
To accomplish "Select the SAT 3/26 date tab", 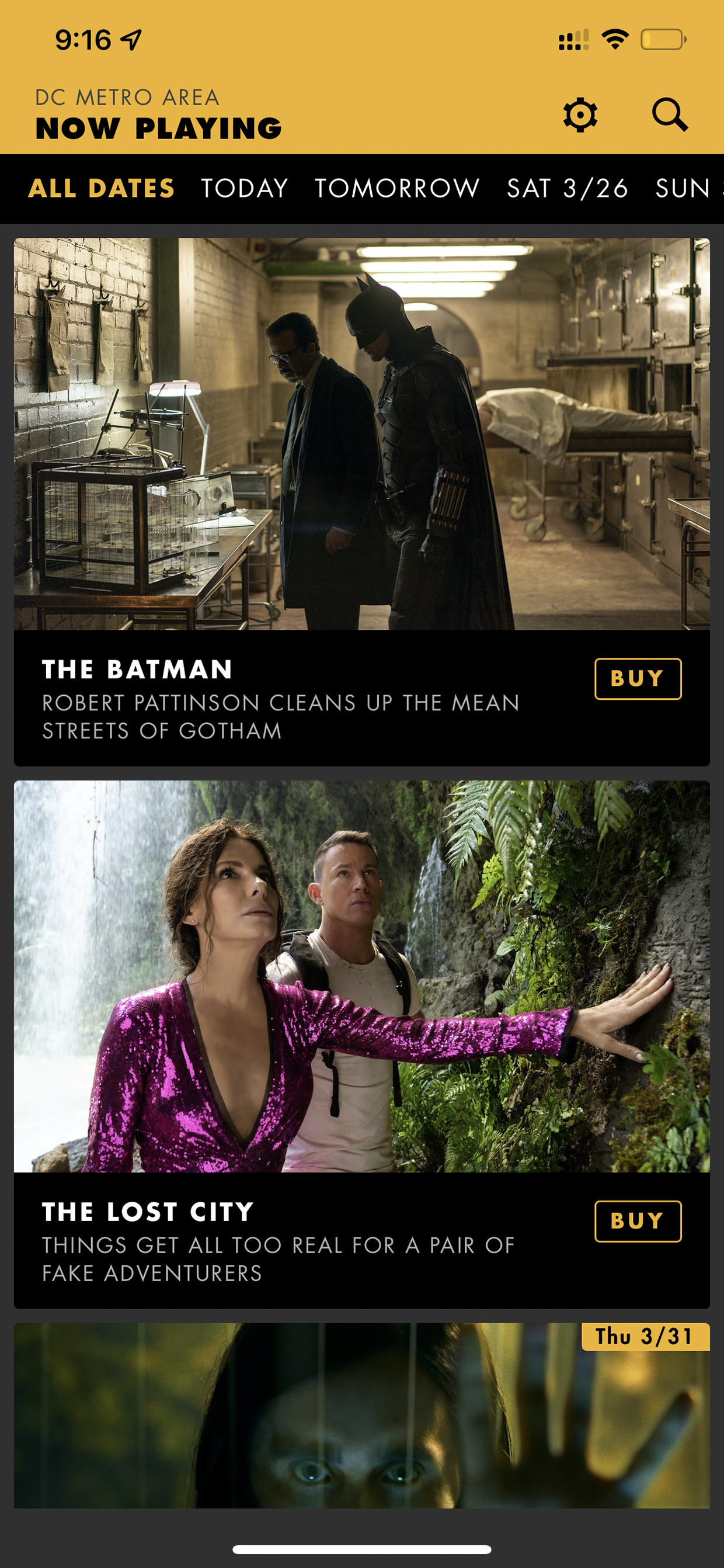I will (568, 188).
